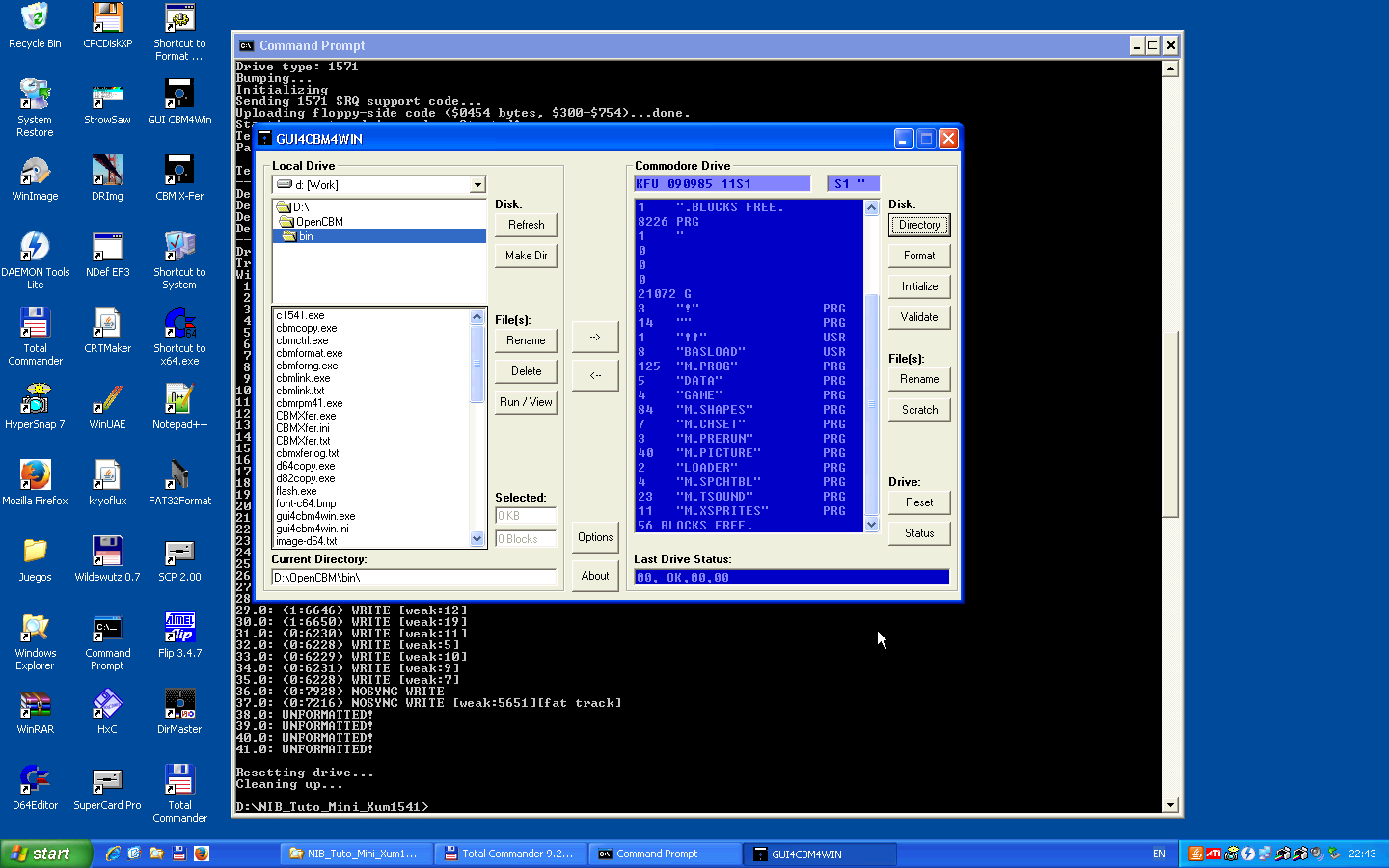Select "BASLOAD" entry in Commodore directory
This screenshot has width=1389, height=868.
tap(749, 352)
